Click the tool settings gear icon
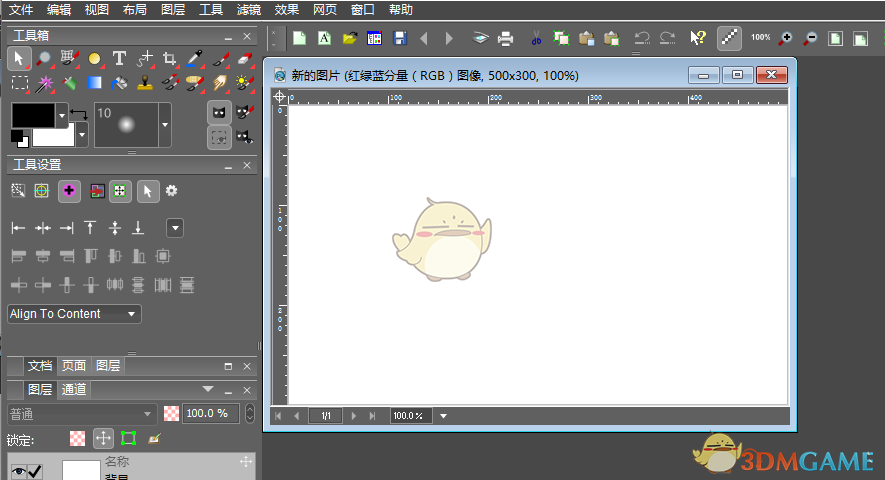The height and width of the screenshot is (480, 885). pyautogui.click(x=172, y=191)
